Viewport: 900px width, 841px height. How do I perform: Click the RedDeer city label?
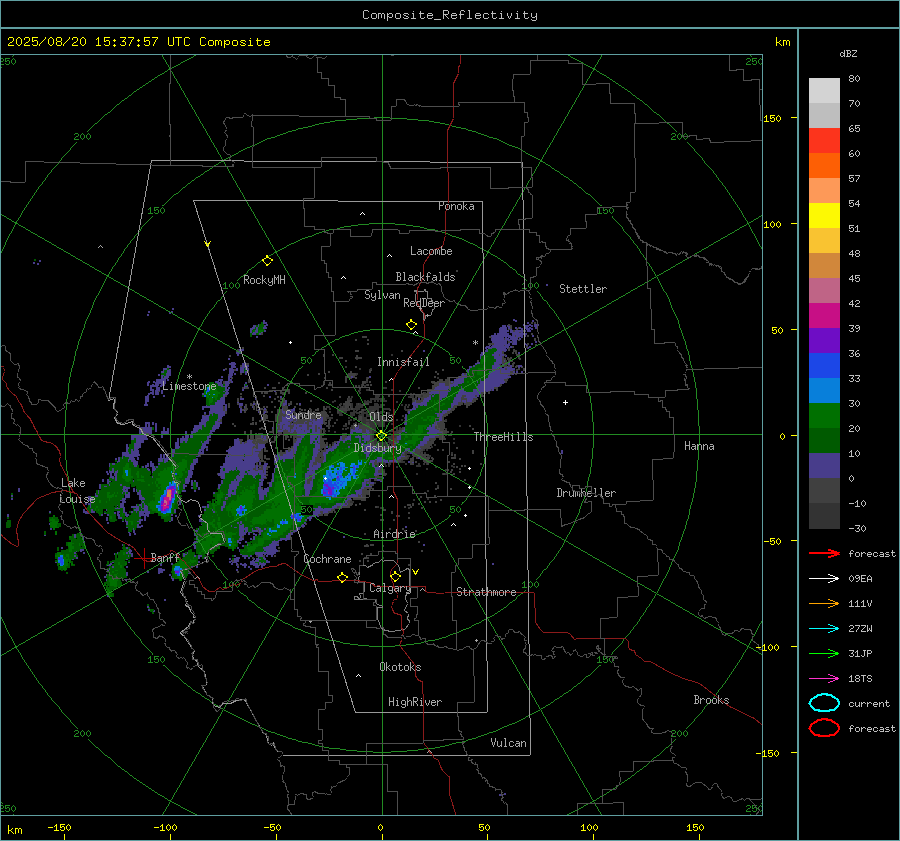[424, 303]
